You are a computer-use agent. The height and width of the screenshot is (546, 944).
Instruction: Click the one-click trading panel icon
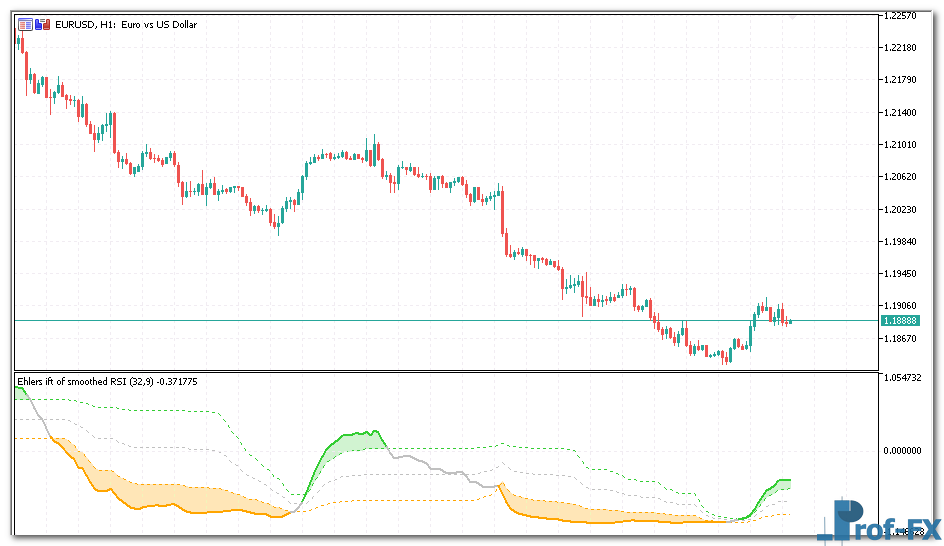(24, 24)
